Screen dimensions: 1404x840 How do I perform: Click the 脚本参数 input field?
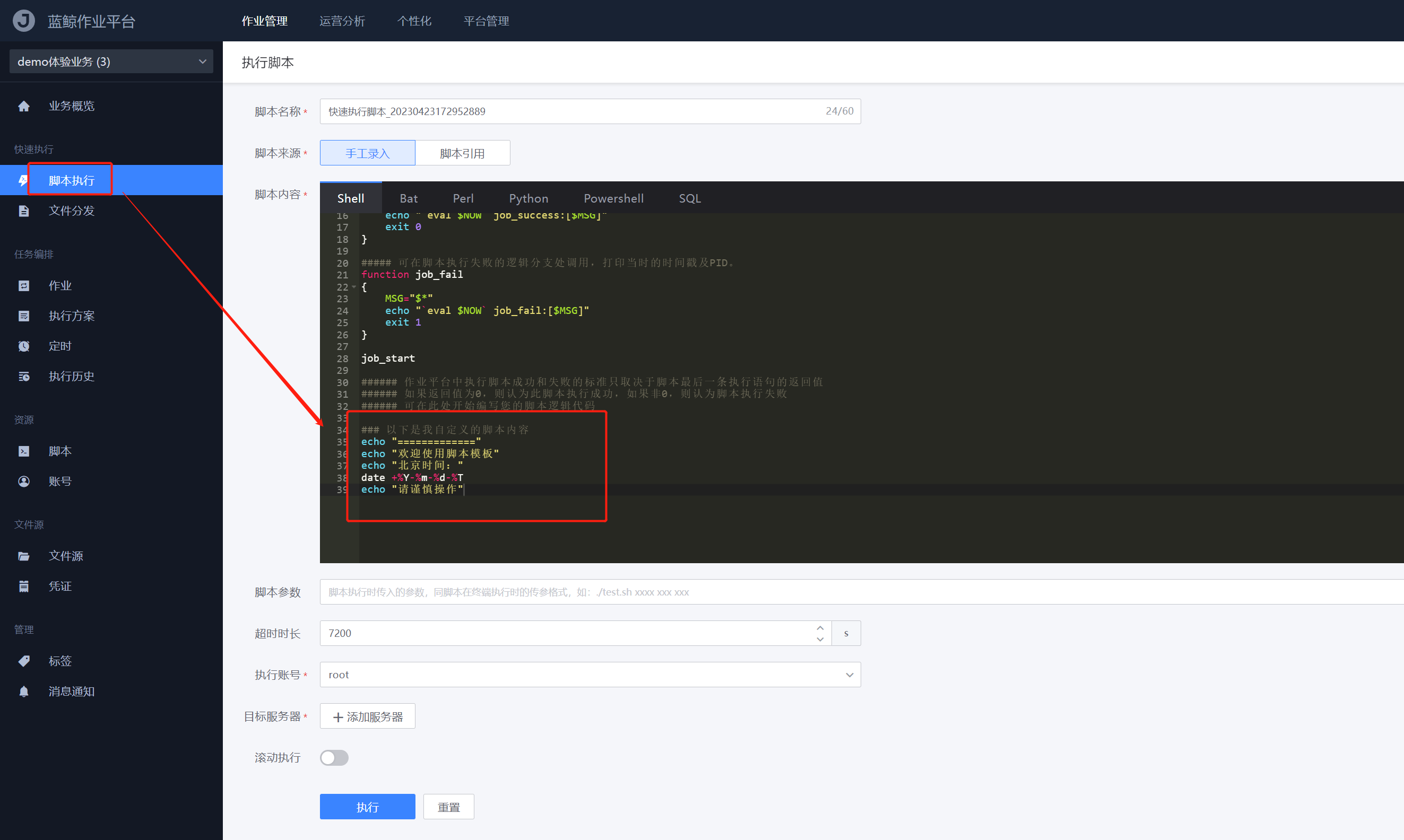coord(861,592)
